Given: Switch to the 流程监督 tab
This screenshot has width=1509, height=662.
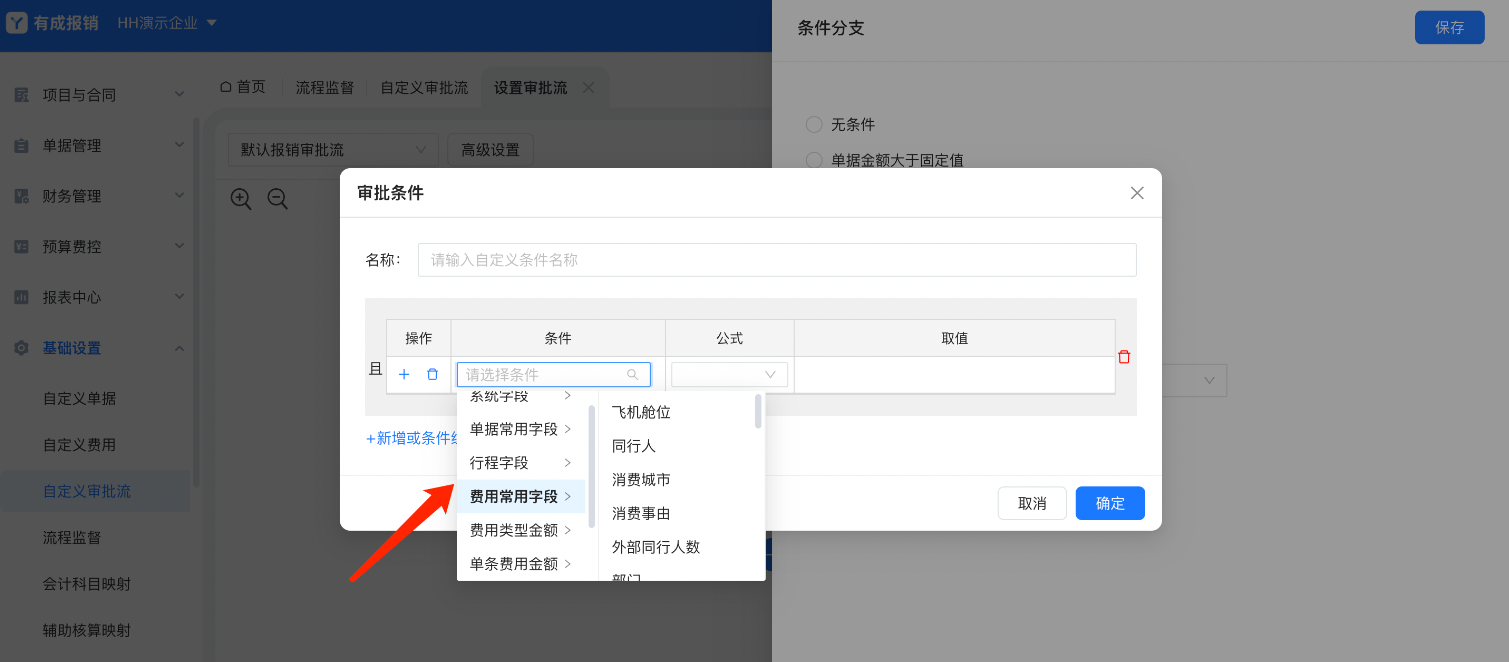Looking at the screenshot, I should coord(324,88).
